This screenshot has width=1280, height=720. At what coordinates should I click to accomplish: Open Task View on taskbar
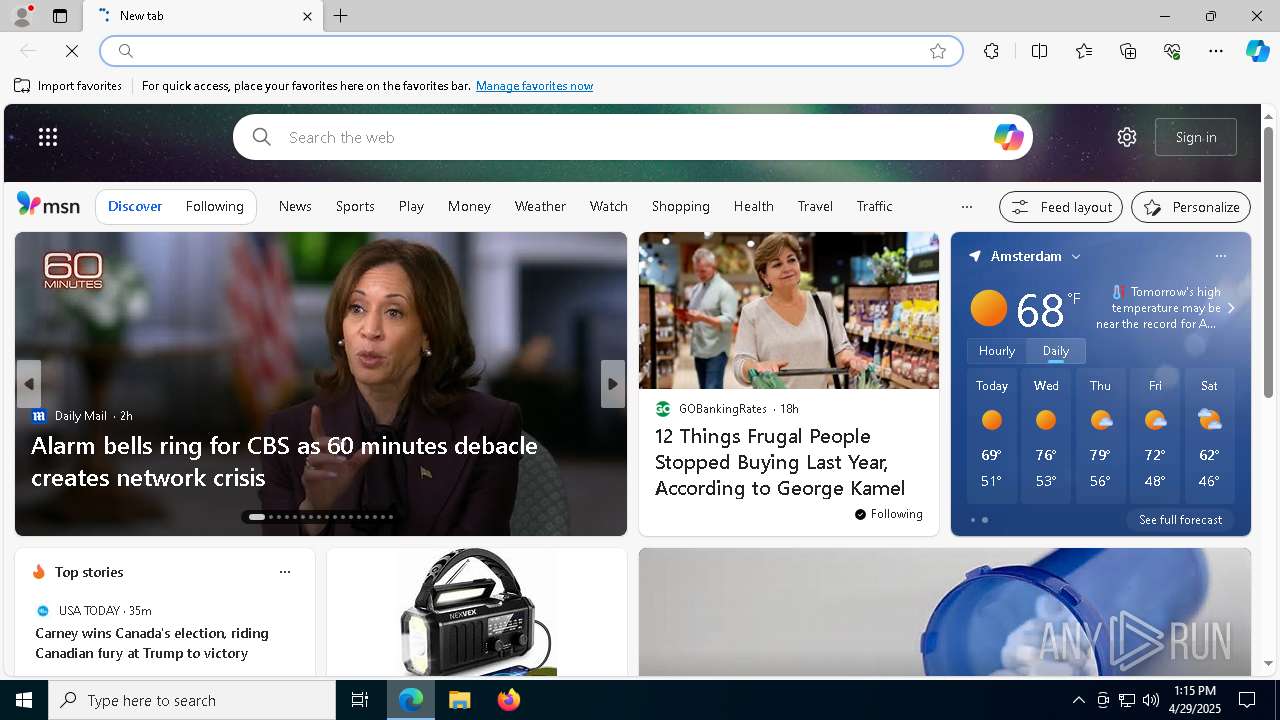pos(360,700)
